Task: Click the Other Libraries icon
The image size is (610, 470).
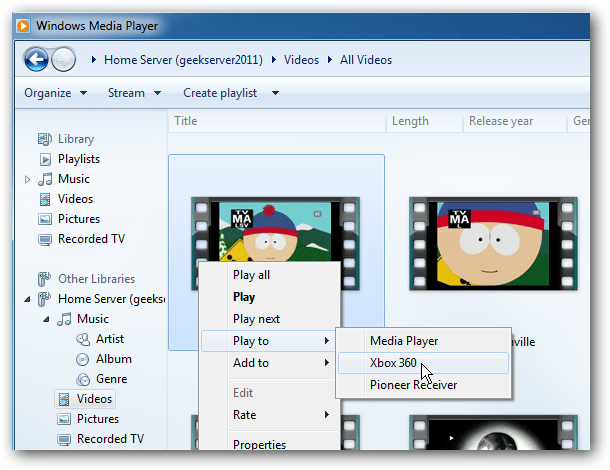Action: tap(44, 279)
